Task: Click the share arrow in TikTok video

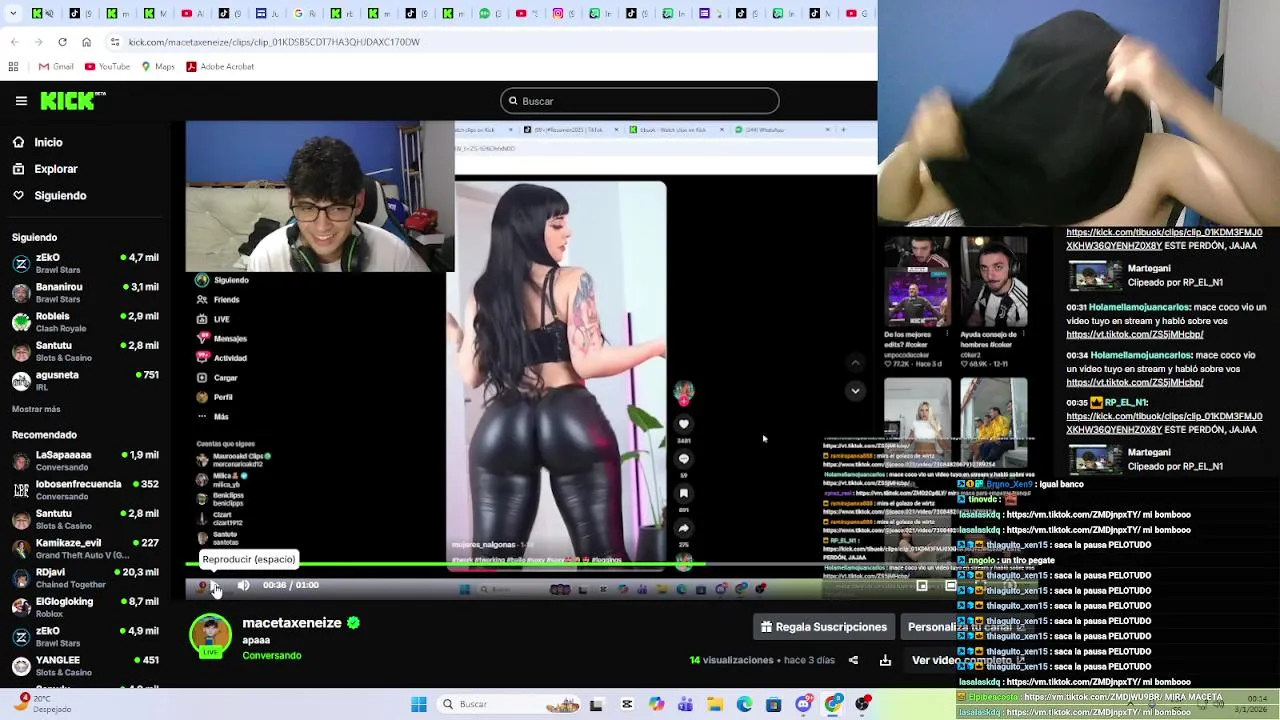Action: (x=684, y=528)
